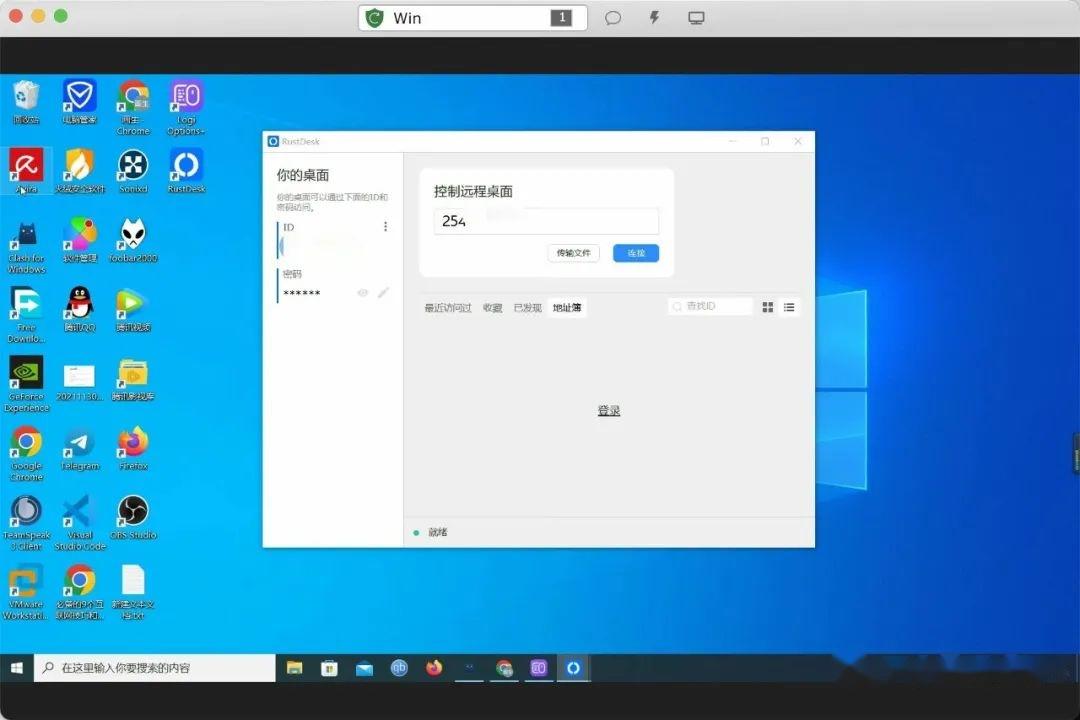Open the three-dot menu beside the ID
Image resolution: width=1080 pixels, height=720 pixels.
point(385,227)
